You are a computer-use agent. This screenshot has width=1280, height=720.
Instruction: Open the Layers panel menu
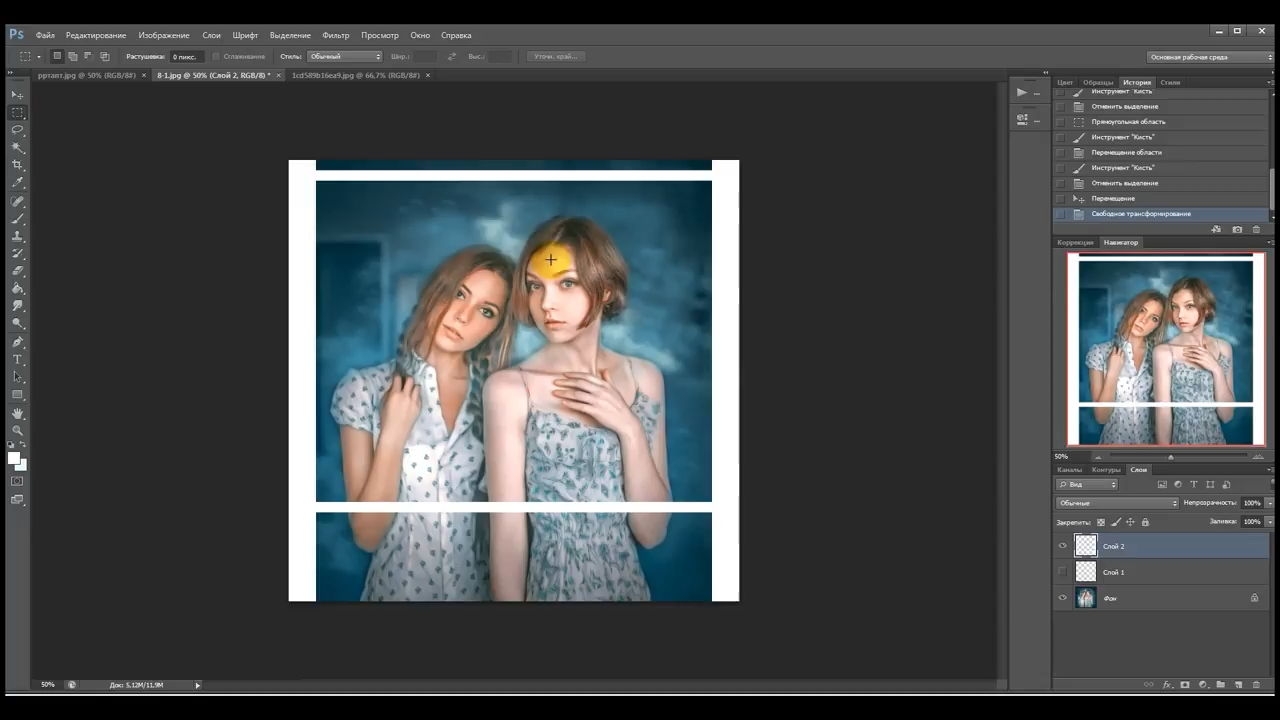1270,470
